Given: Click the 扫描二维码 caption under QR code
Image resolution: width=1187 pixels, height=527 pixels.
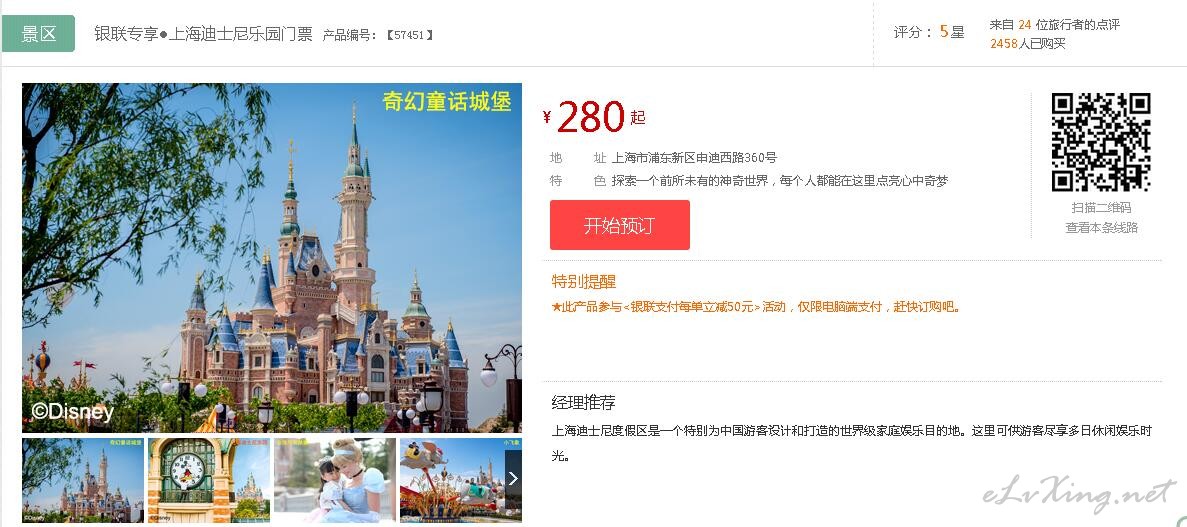Looking at the screenshot, I should [x=1101, y=207].
